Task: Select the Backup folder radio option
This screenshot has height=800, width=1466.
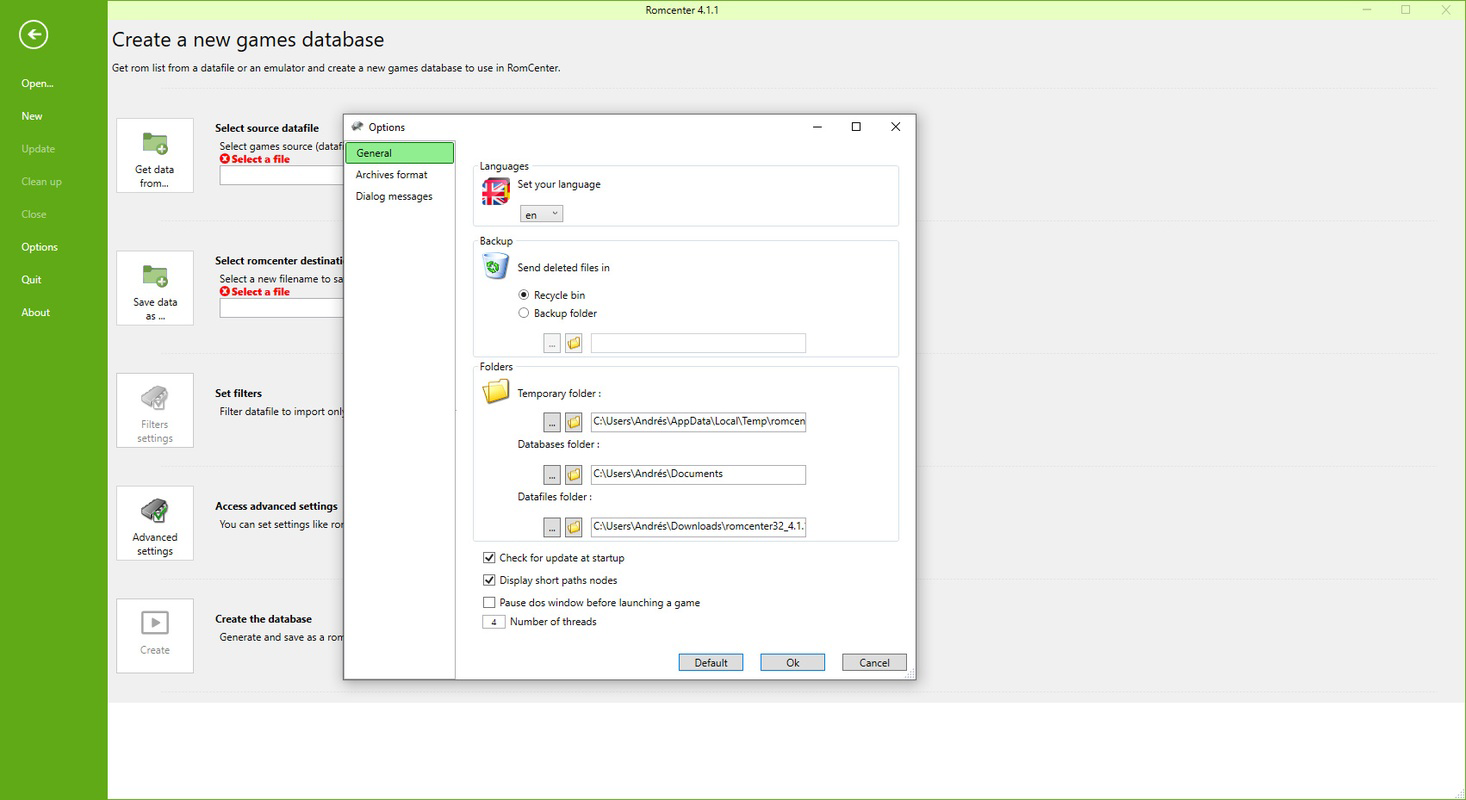Action: pyautogui.click(x=524, y=313)
